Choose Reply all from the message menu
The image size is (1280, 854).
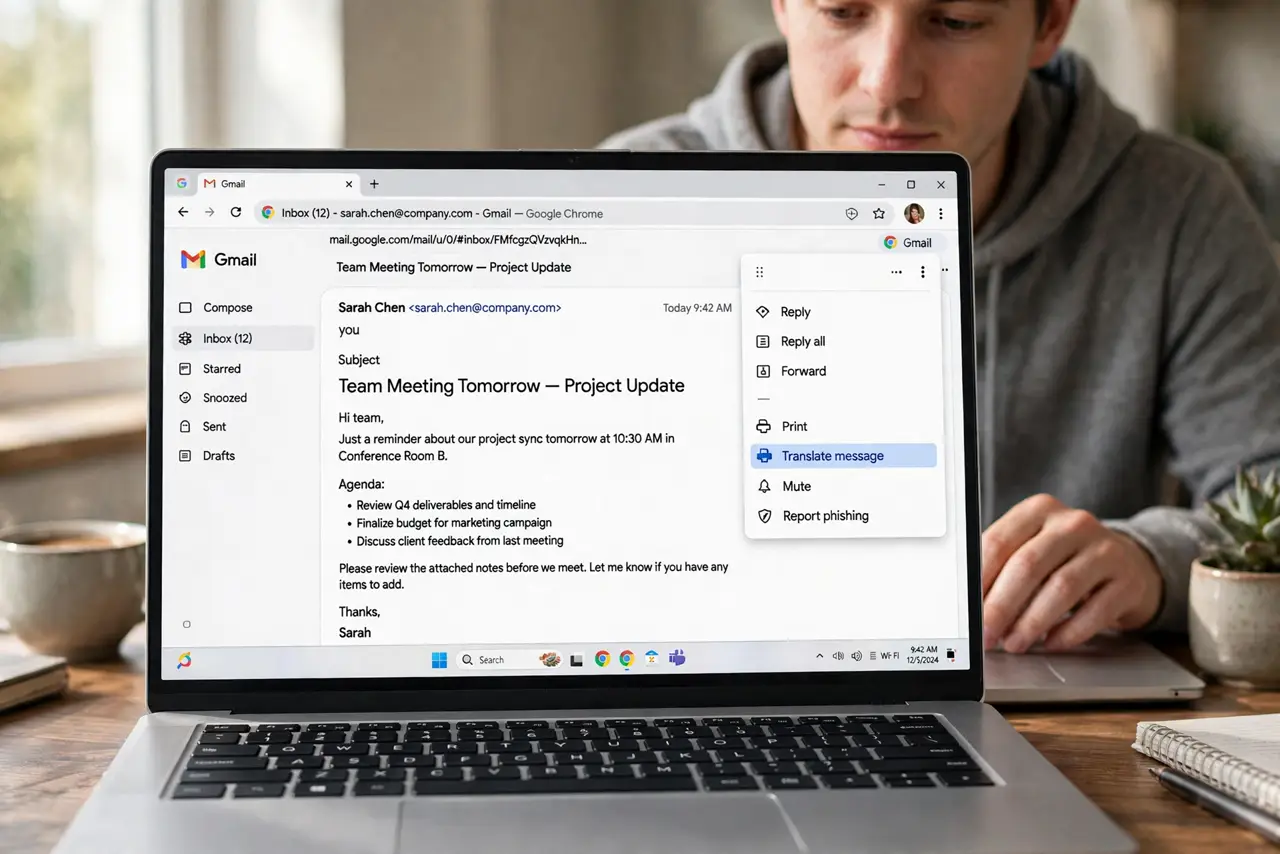(844, 341)
